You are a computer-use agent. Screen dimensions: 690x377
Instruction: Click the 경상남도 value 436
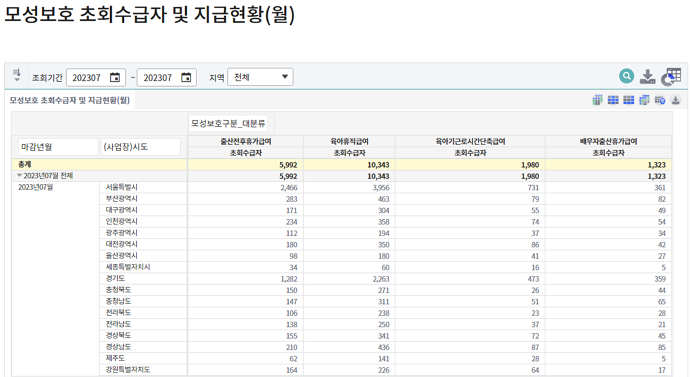pyautogui.click(x=384, y=347)
